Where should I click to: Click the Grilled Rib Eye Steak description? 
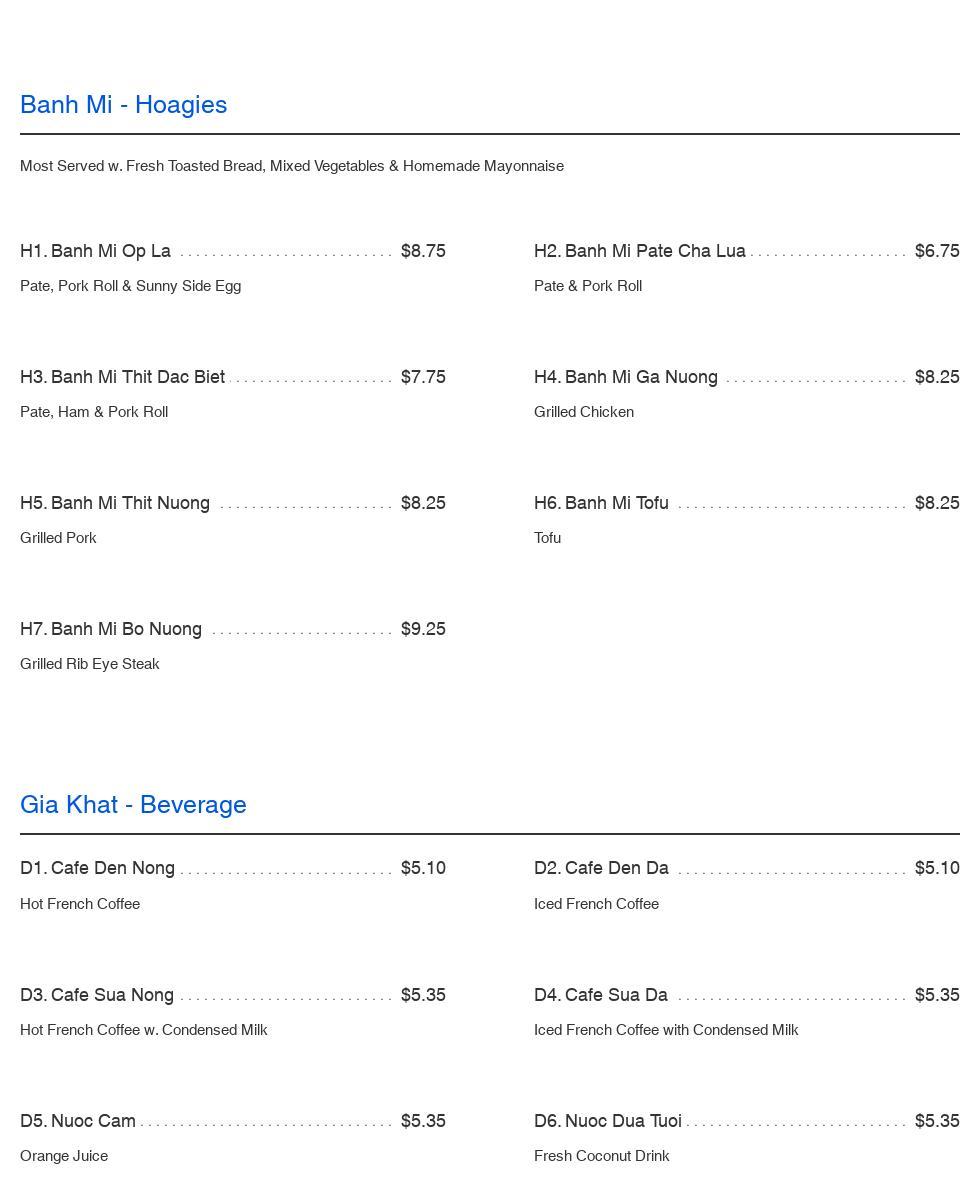click(90, 664)
